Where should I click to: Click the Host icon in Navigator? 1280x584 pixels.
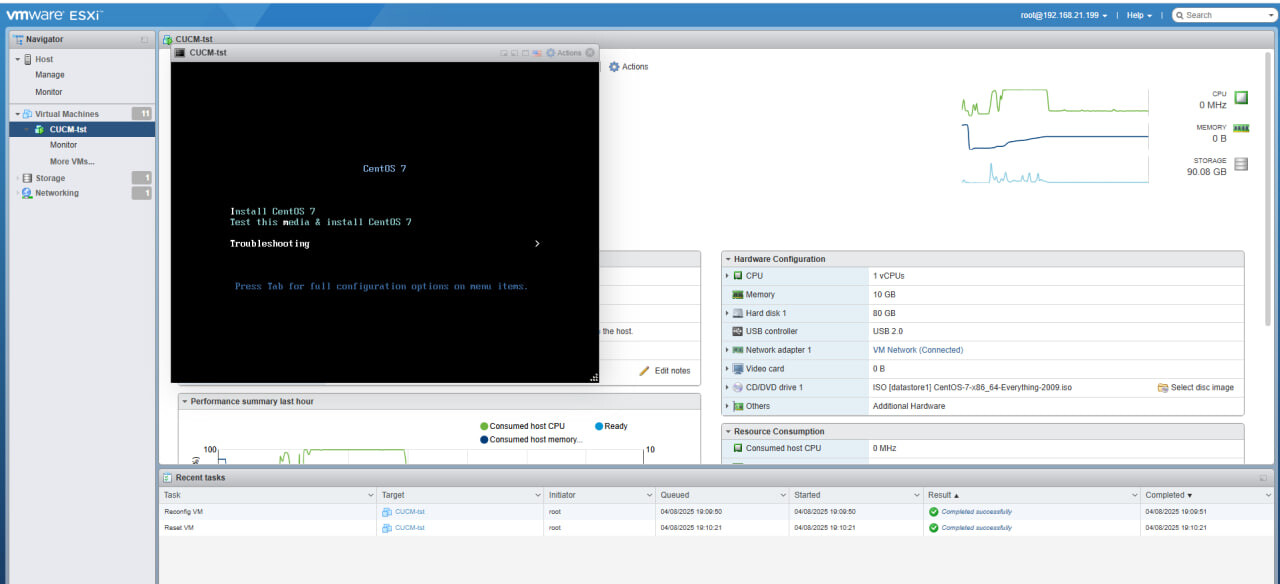coord(28,59)
